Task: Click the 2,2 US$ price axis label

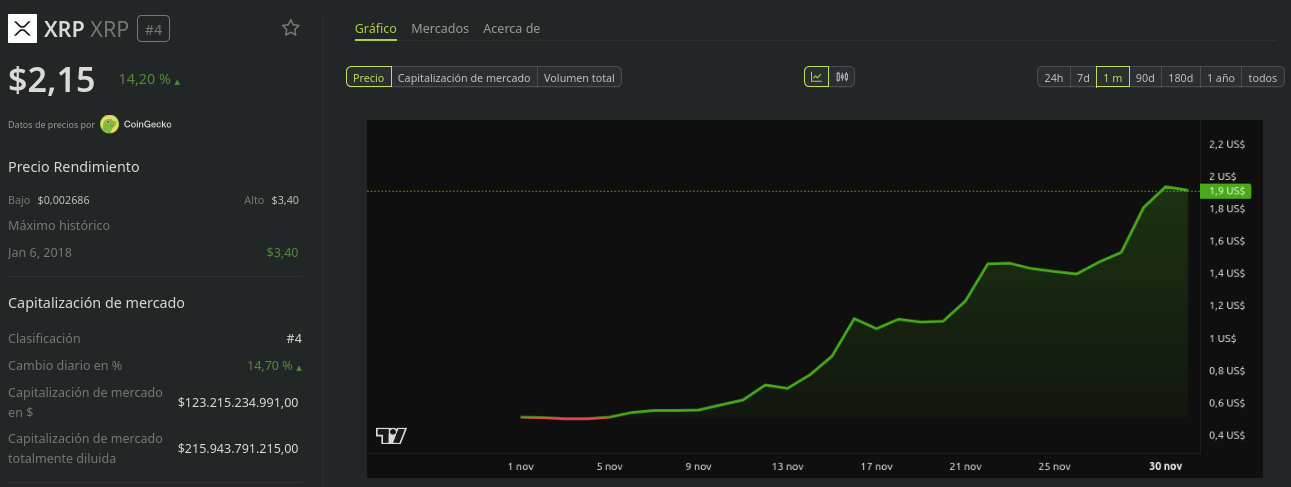Action: pos(1226,144)
